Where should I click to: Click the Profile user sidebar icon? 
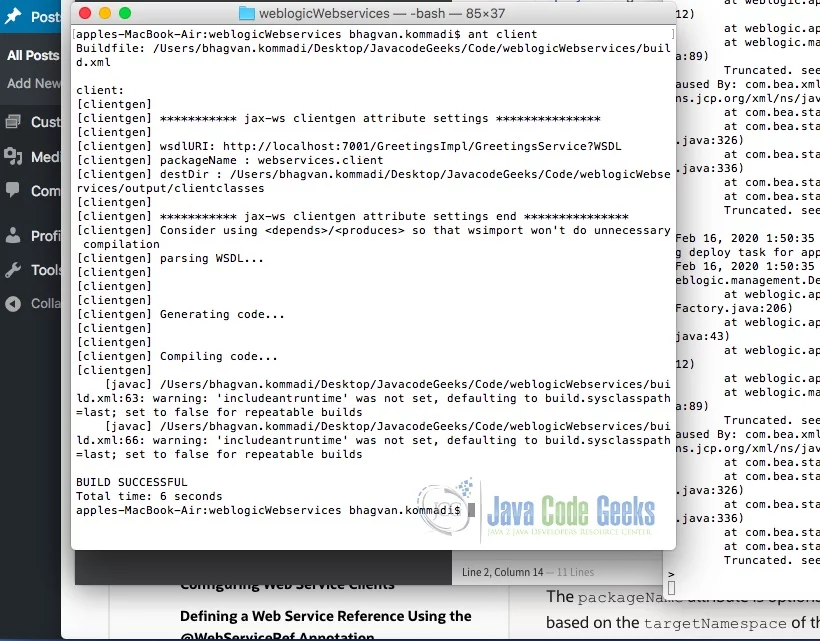pyautogui.click(x=13, y=236)
